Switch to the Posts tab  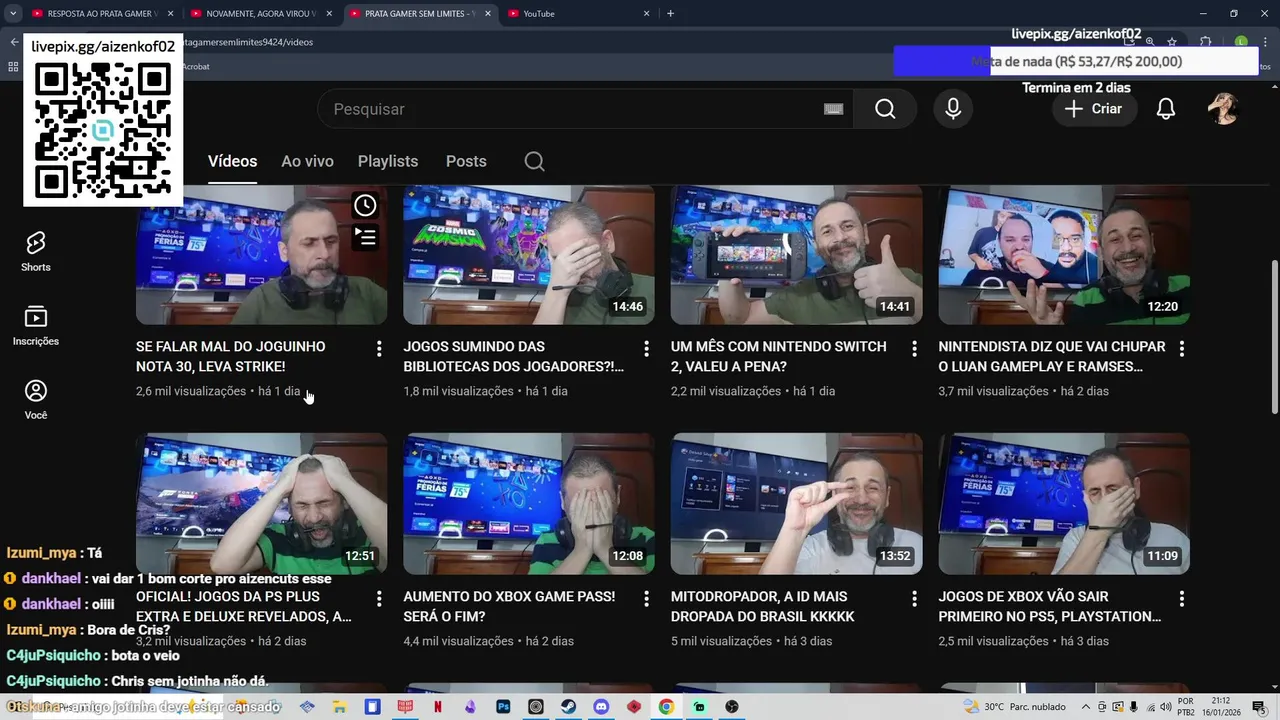pos(466,161)
